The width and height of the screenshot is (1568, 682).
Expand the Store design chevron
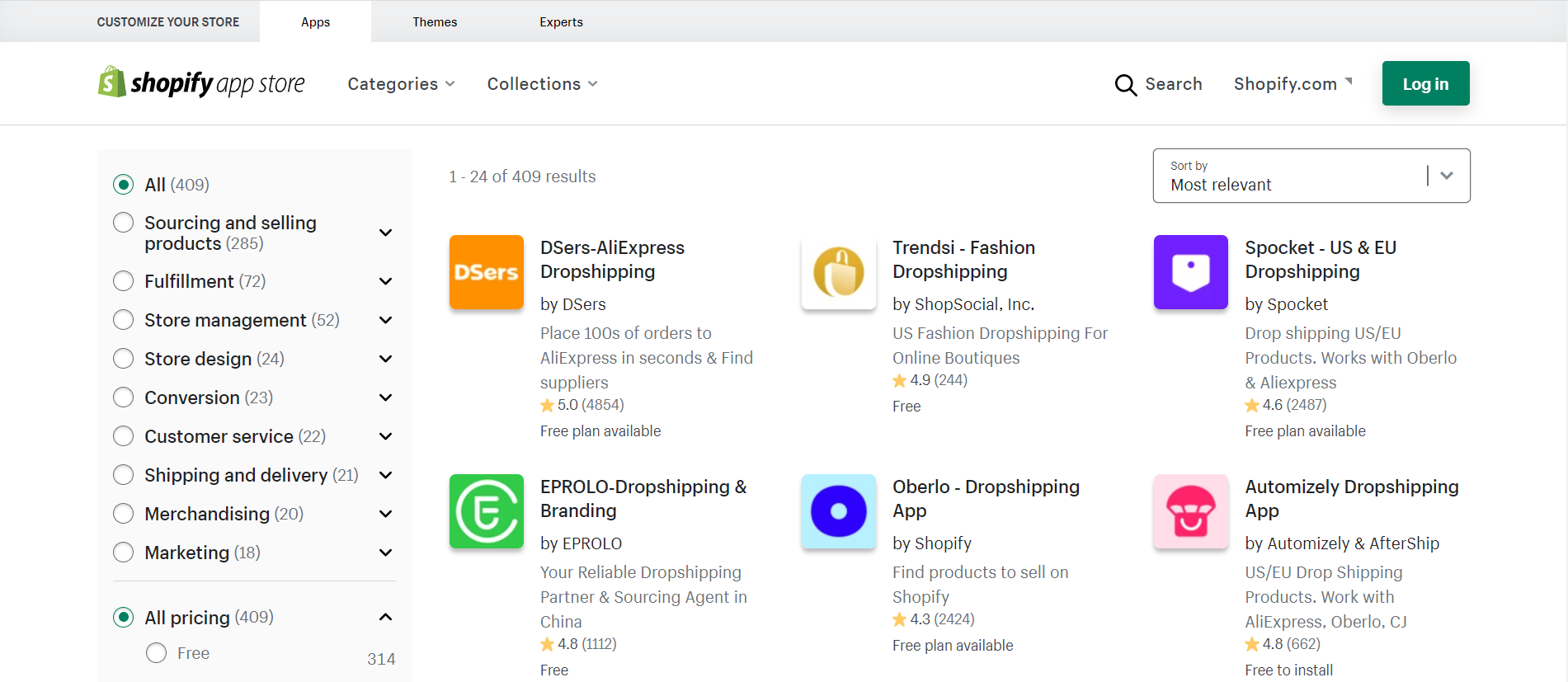click(x=385, y=359)
